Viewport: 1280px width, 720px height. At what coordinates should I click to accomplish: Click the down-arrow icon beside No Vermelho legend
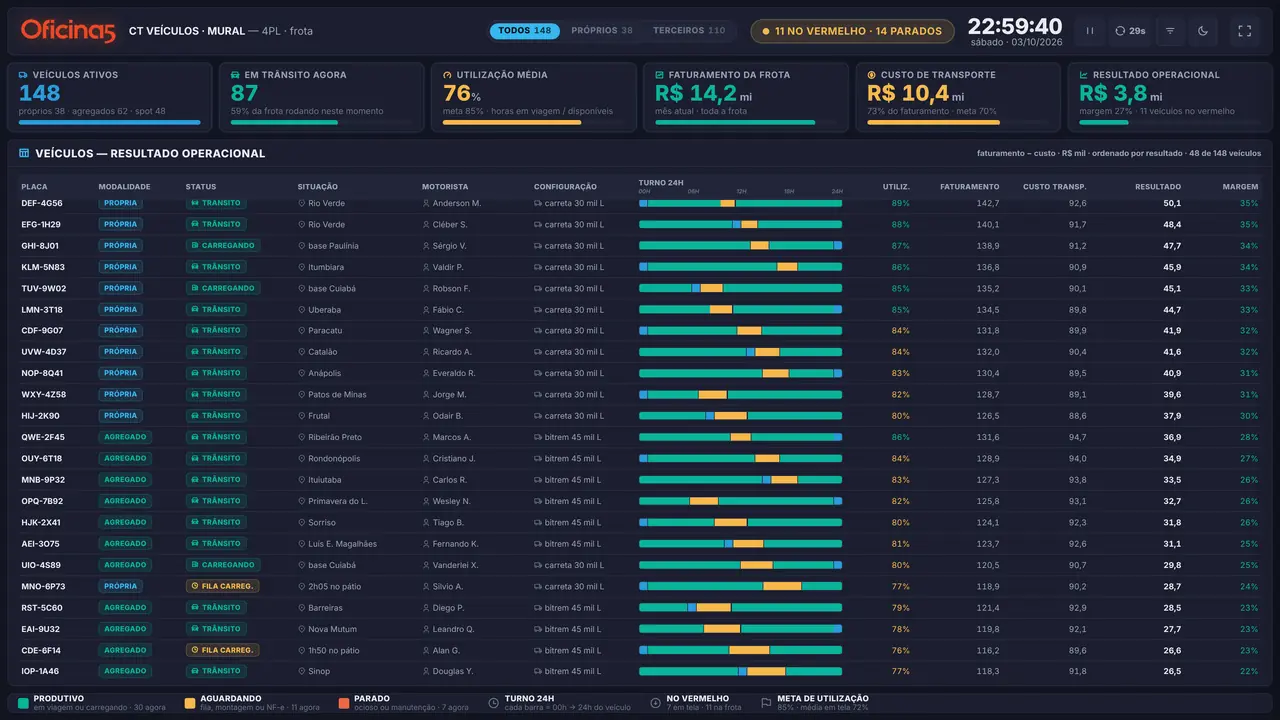click(x=656, y=703)
